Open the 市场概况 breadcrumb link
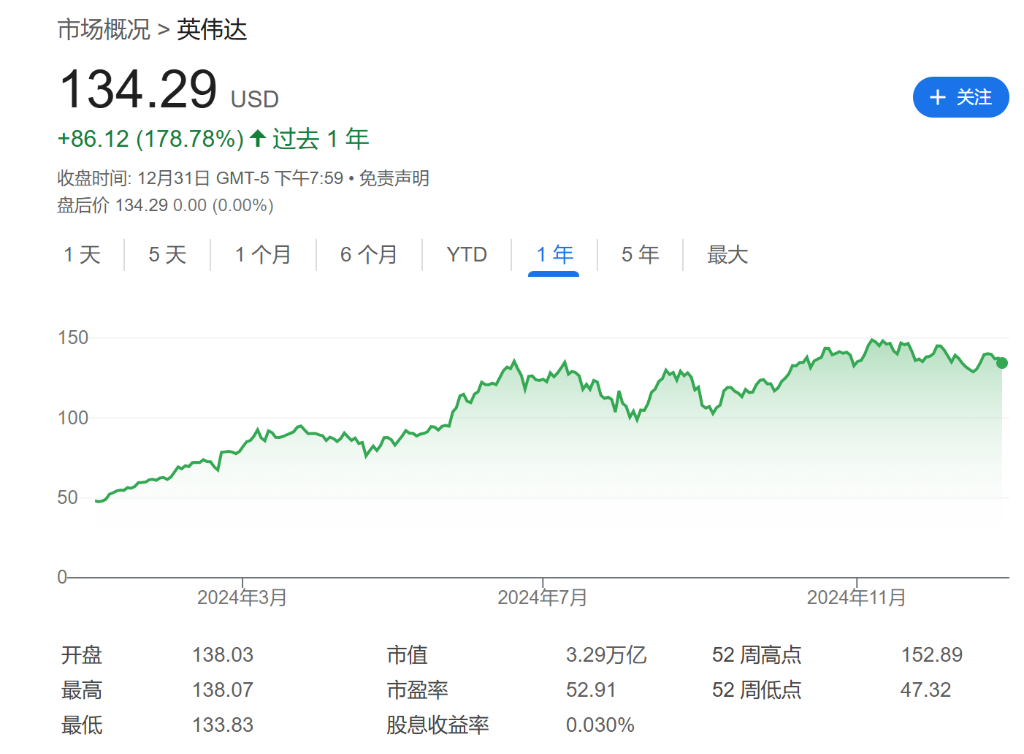The width and height of the screenshot is (1024, 754). click(104, 29)
